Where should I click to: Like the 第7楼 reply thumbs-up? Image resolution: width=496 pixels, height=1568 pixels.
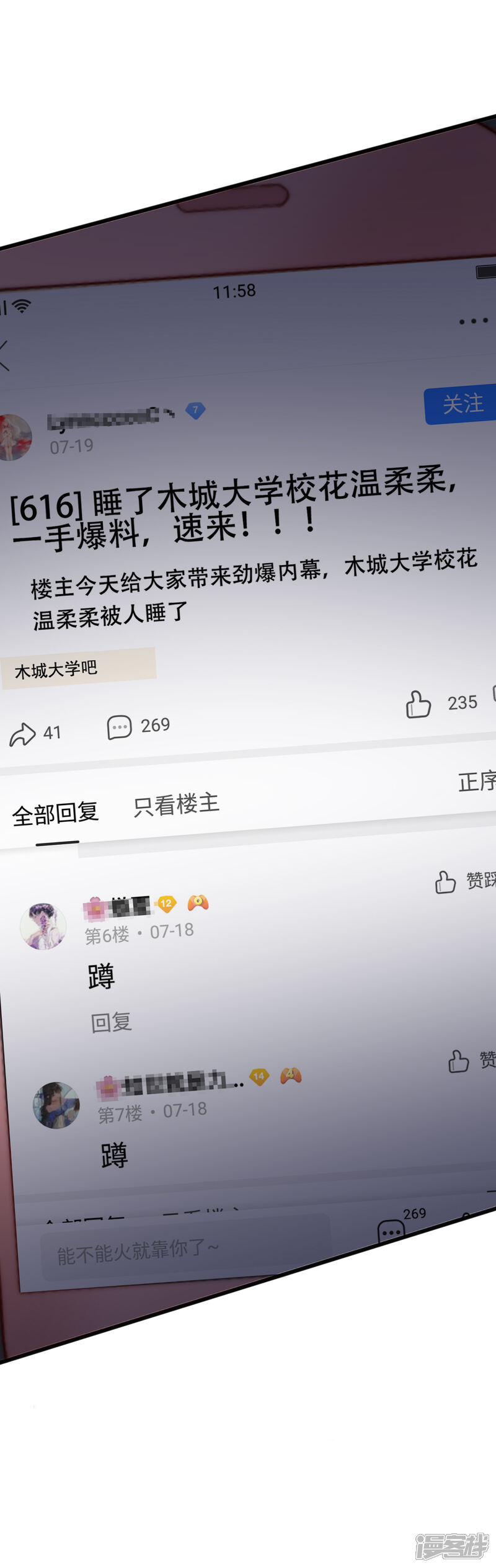(x=459, y=1061)
